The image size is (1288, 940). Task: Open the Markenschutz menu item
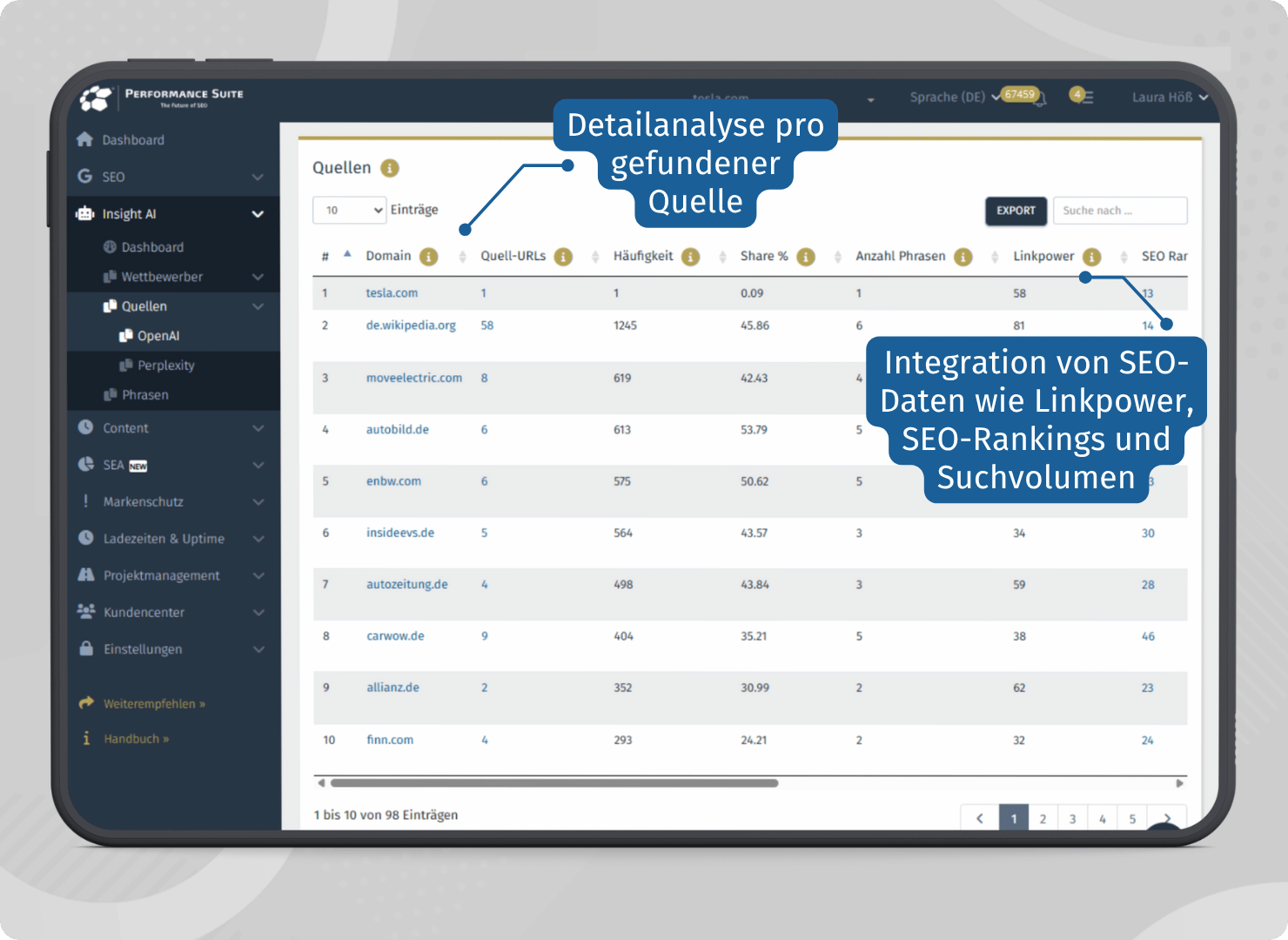coord(143,502)
